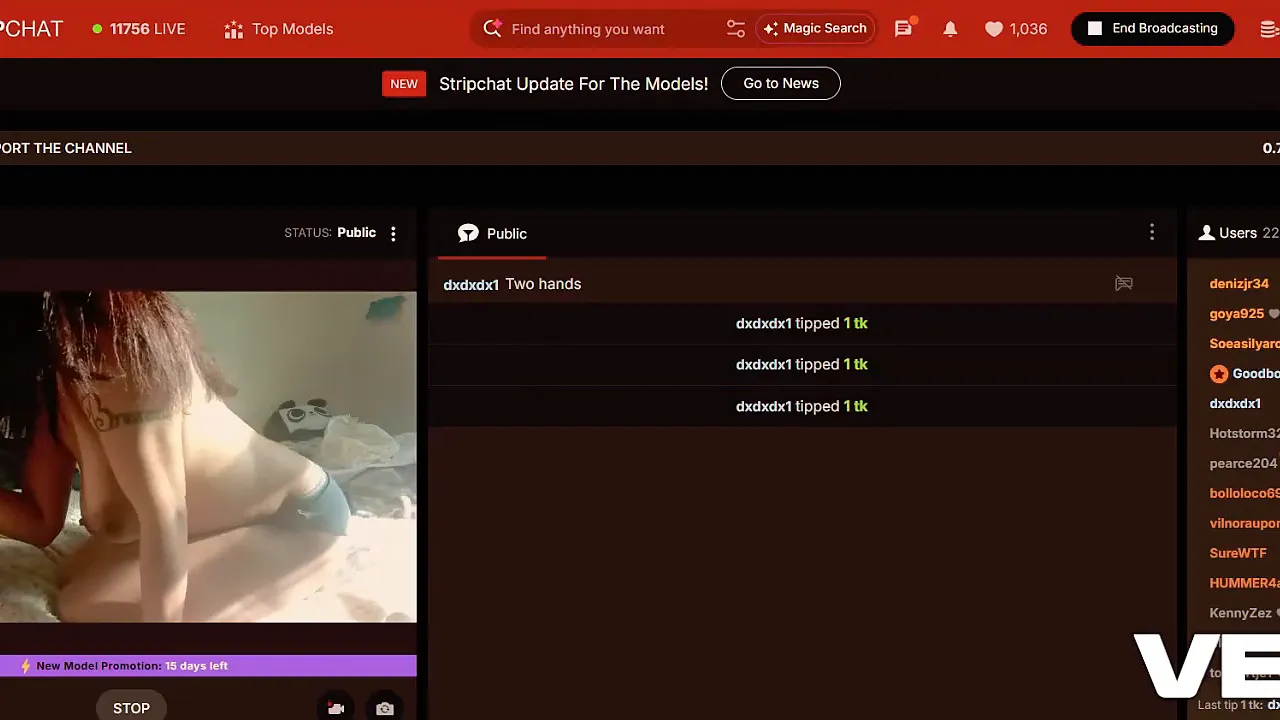
Task: Click the photo camera snapshot icon
Action: click(x=385, y=708)
